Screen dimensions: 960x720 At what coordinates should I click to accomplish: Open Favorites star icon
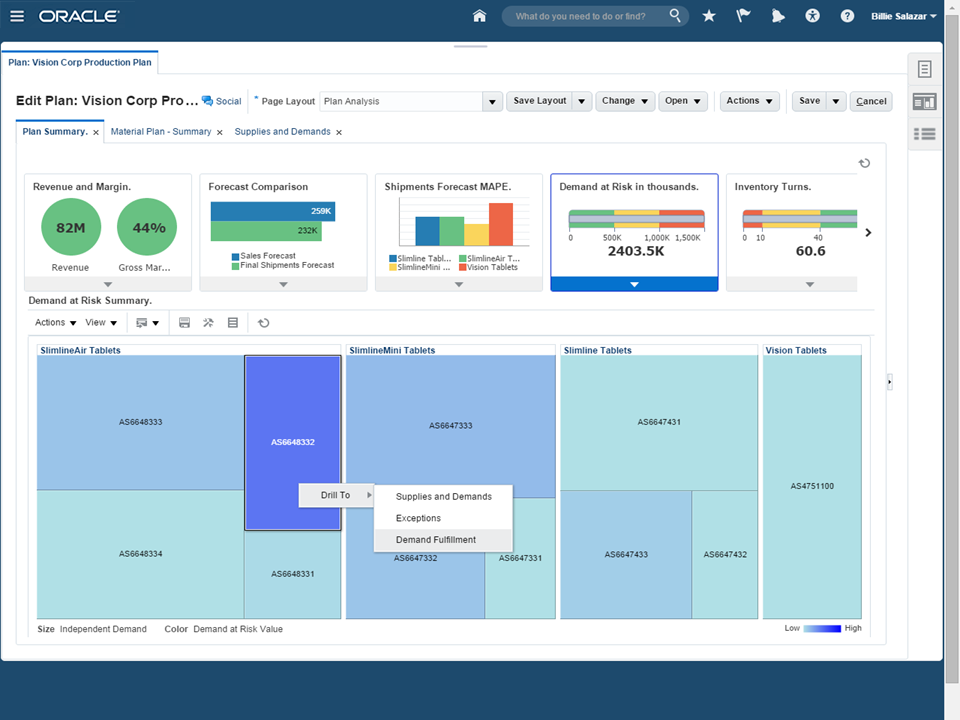tap(709, 16)
